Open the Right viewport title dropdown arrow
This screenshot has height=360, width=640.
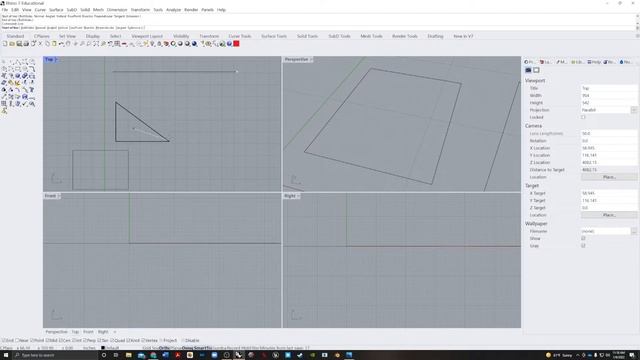pos(298,196)
